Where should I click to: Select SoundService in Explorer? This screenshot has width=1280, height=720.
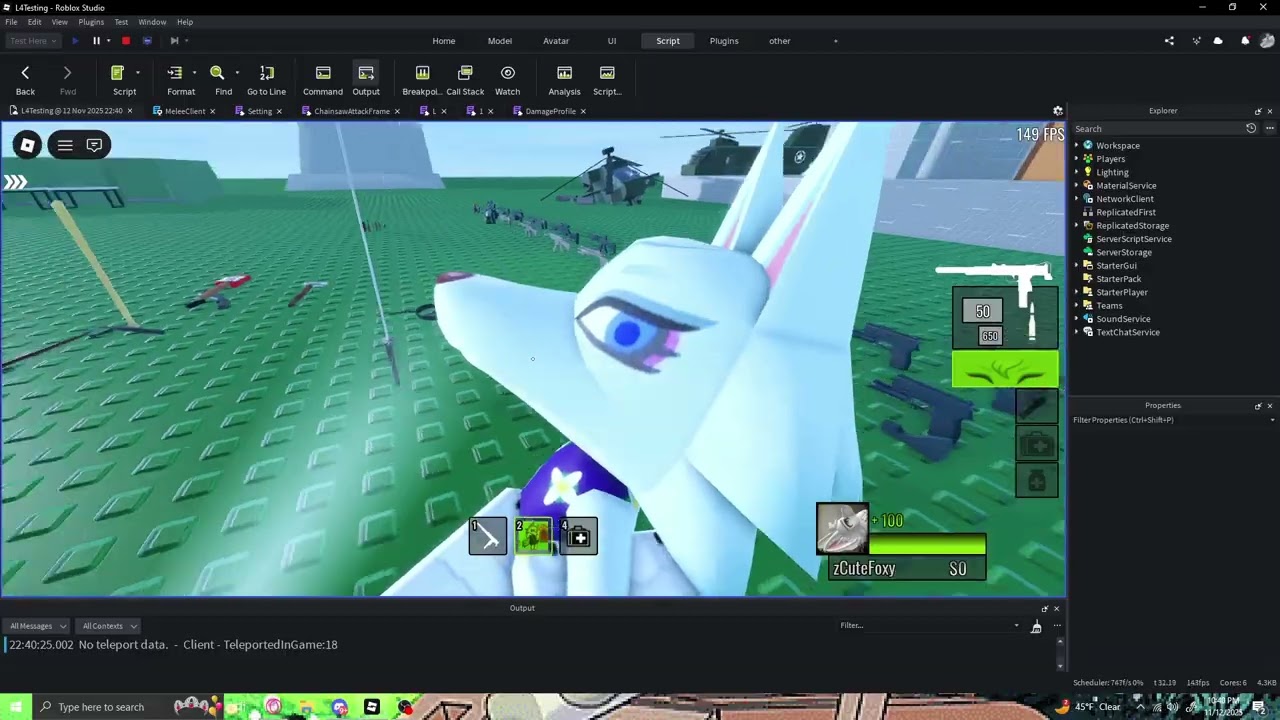pyautogui.click(x=1123, y=319)
